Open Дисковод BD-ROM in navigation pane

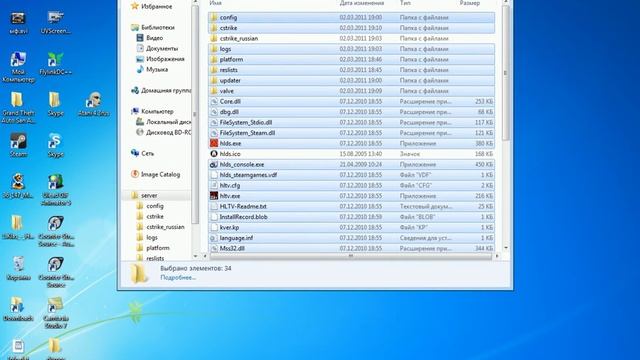tap(163, 133)
